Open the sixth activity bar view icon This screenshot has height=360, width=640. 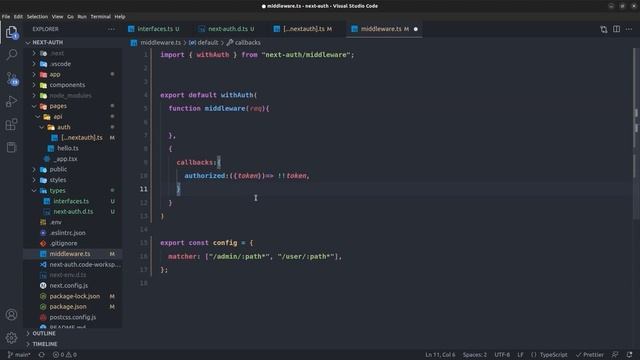click(x=11, y=147)
